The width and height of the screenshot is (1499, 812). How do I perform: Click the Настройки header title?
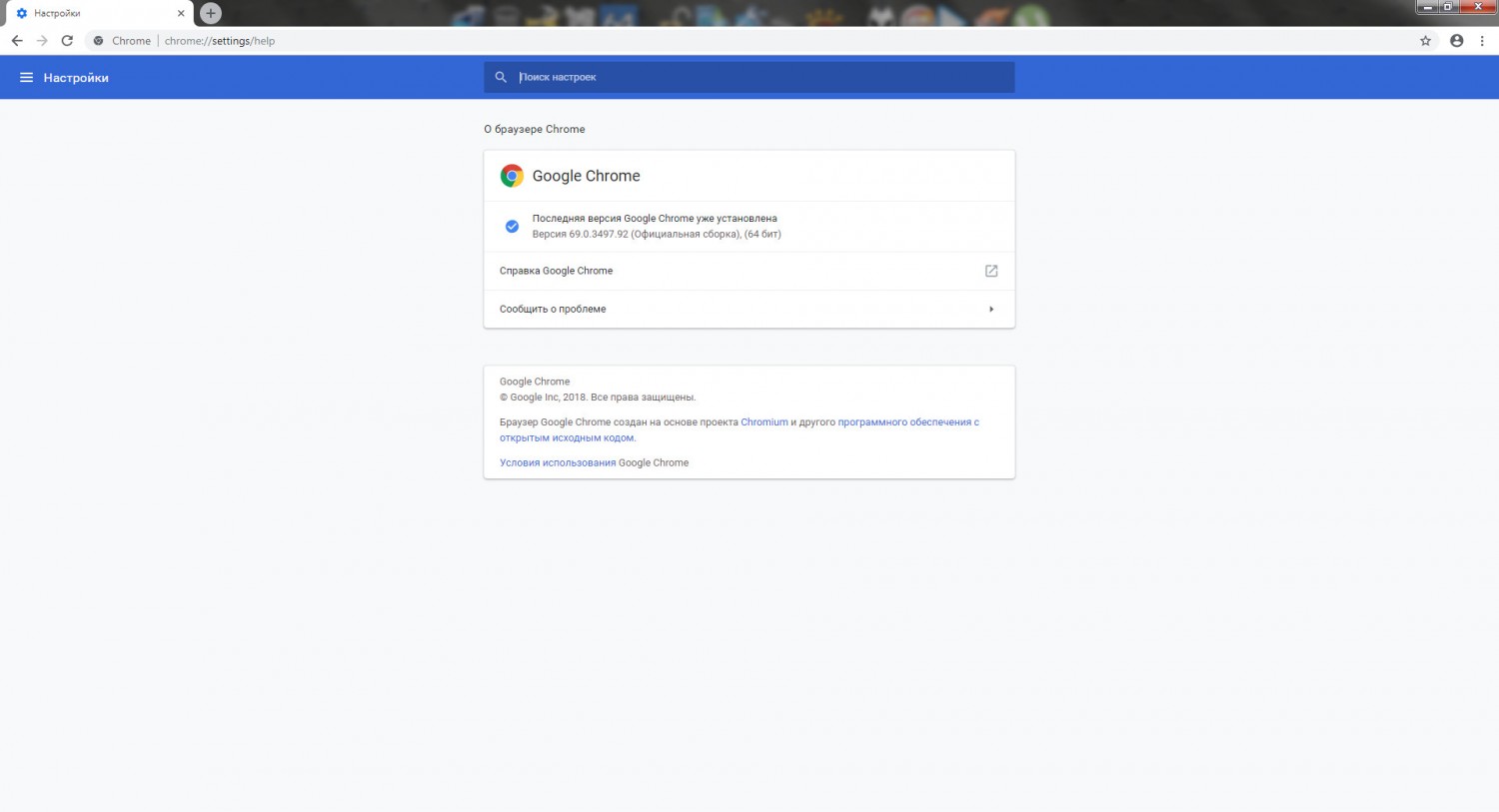pos(76,78)
